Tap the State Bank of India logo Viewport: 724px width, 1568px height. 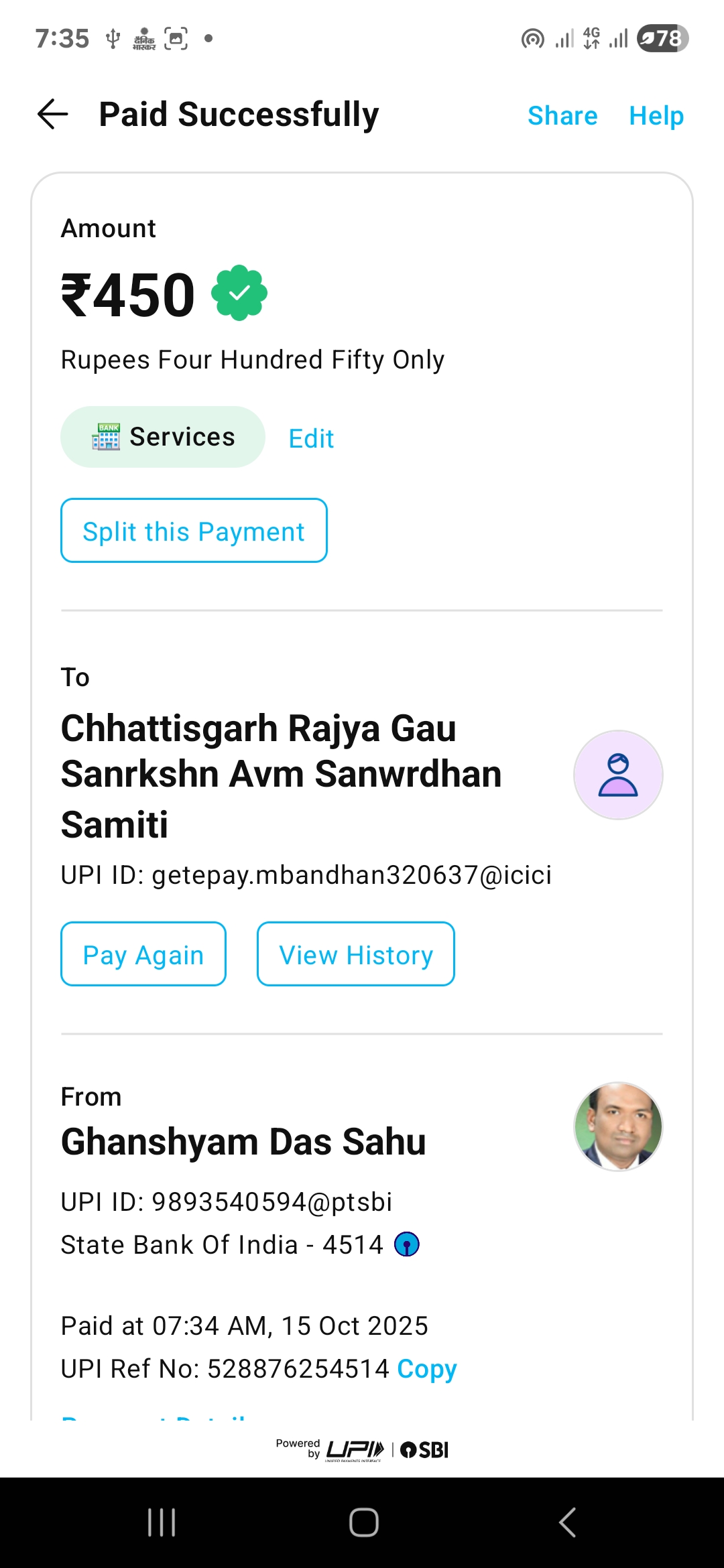point(407,1244)
